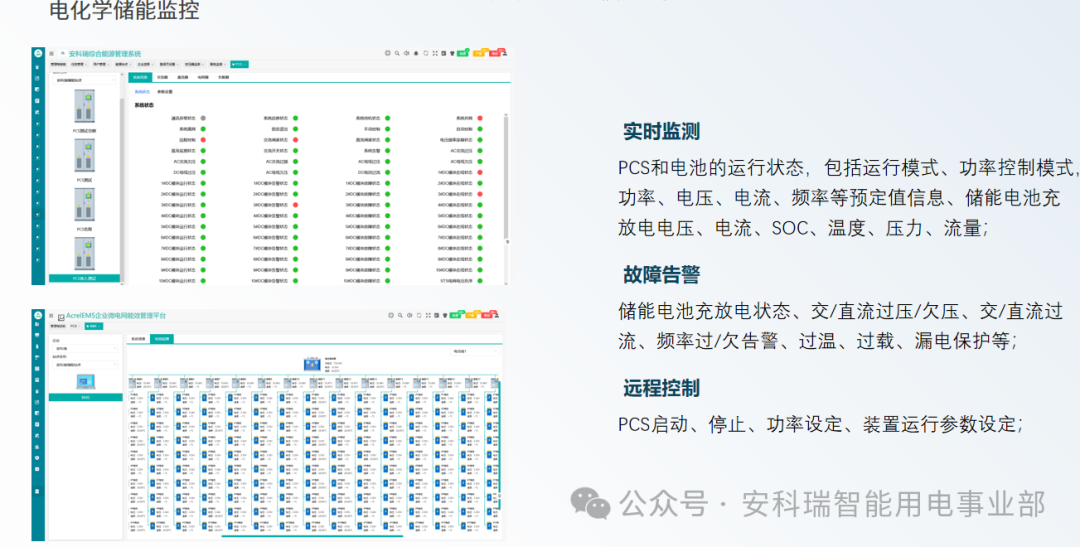The width and height of the screenshot is (1080, 547).
Task: Open the user avatar in the AcrelEMS header
Action: tap(497, 316)
